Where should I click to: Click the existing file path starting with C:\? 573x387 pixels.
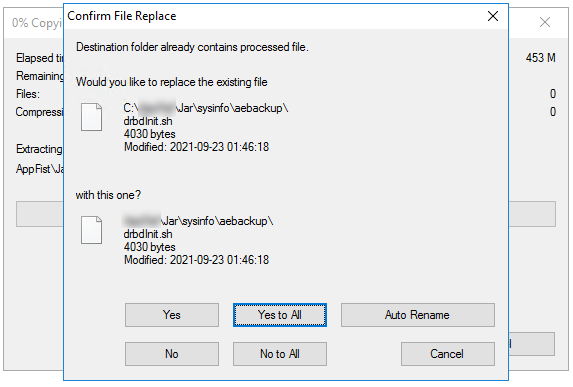206,108
